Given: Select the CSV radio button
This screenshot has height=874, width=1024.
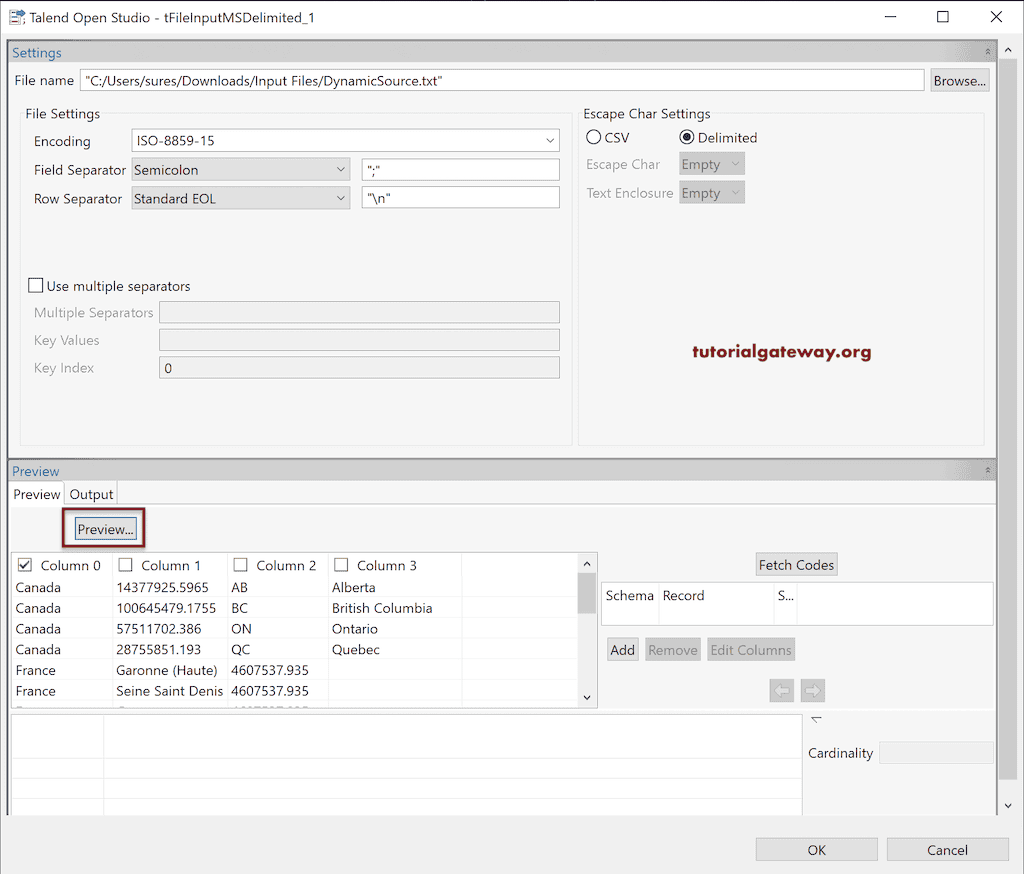Looking at the screenshot, I should click(x=595, y=137).
